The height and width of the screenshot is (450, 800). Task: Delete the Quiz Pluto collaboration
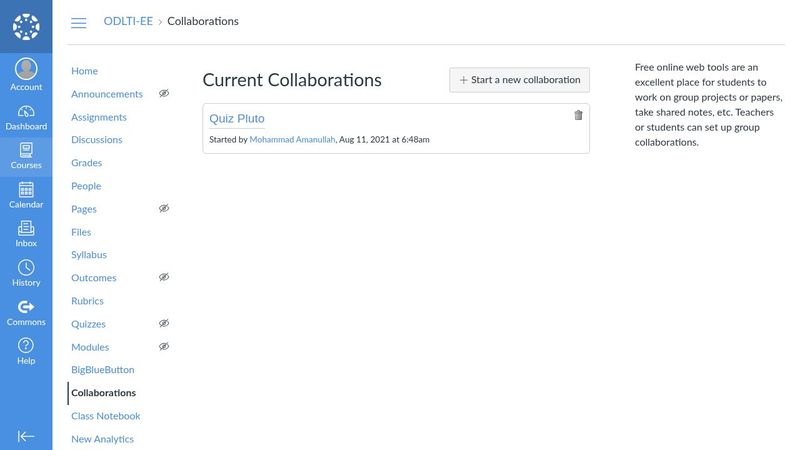click(578, 115)
